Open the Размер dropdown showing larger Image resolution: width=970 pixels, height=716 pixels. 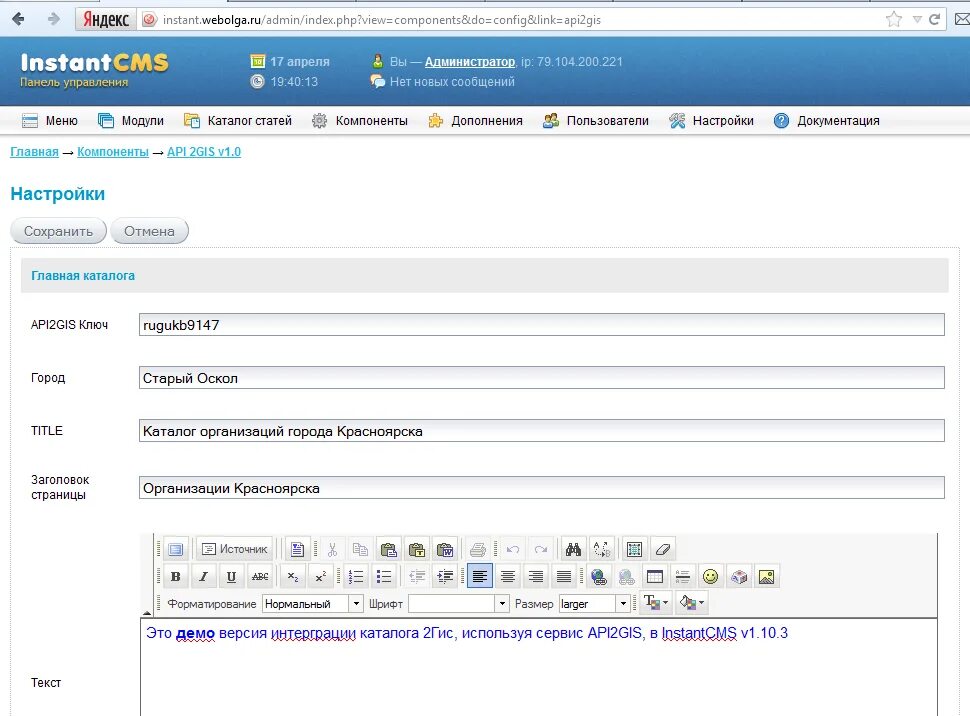coord(594,603)
